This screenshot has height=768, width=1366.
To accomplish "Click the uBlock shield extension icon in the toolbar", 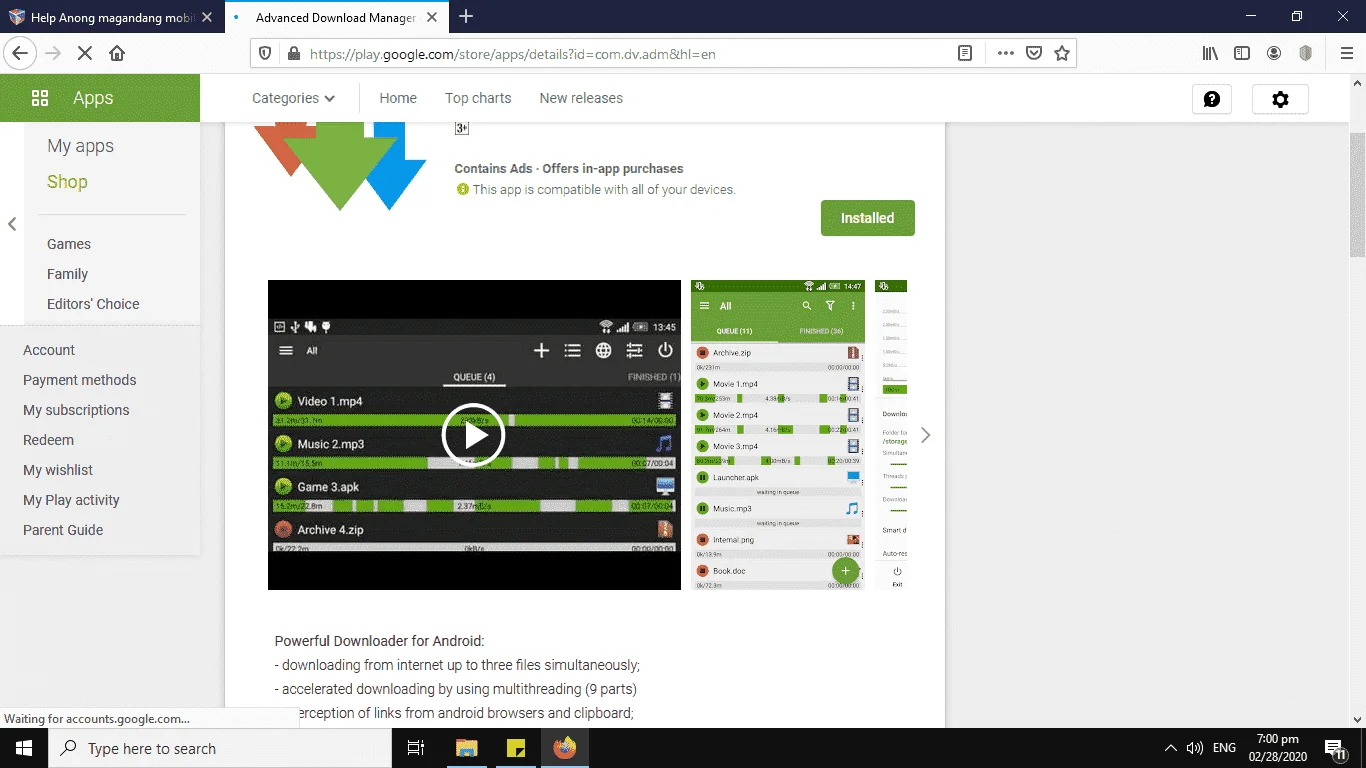I will (x=1306, y=54).
